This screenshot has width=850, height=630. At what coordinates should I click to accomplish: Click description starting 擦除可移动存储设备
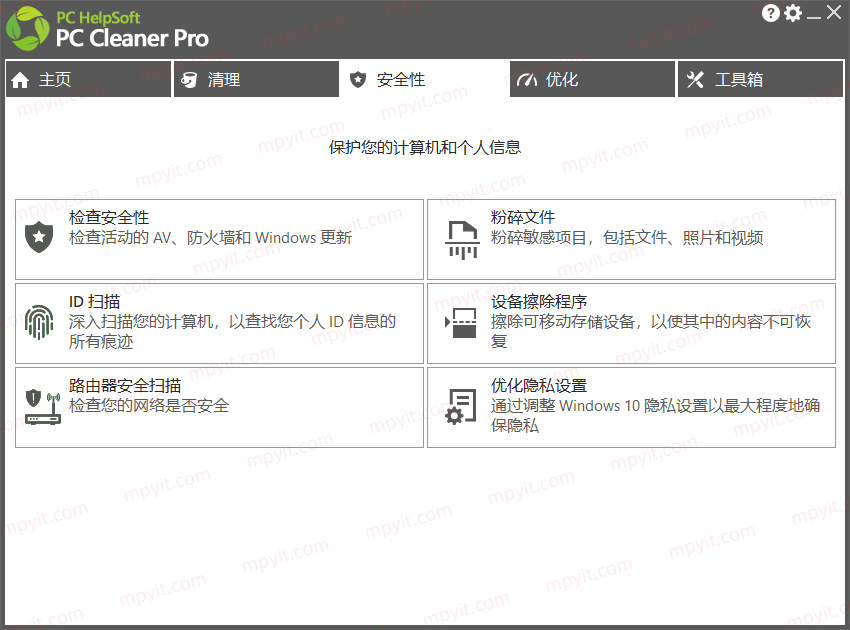pyautogui.click(x=651, y=331)
